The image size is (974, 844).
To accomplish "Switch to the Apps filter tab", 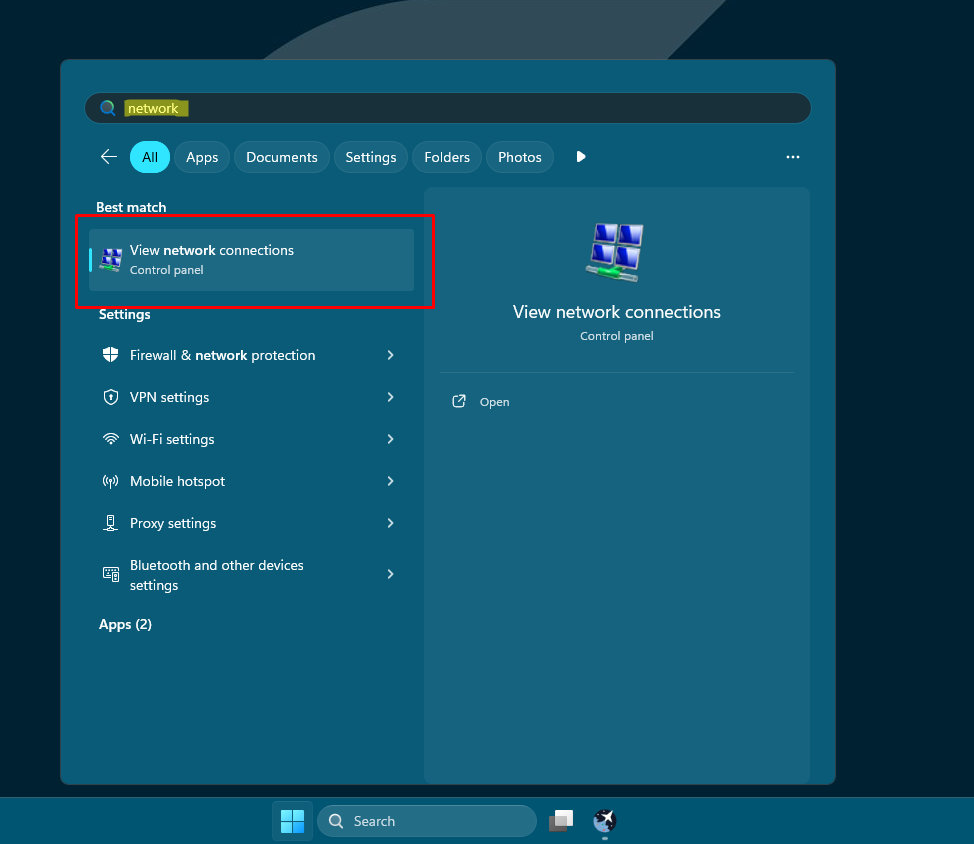I will point(201,157).
